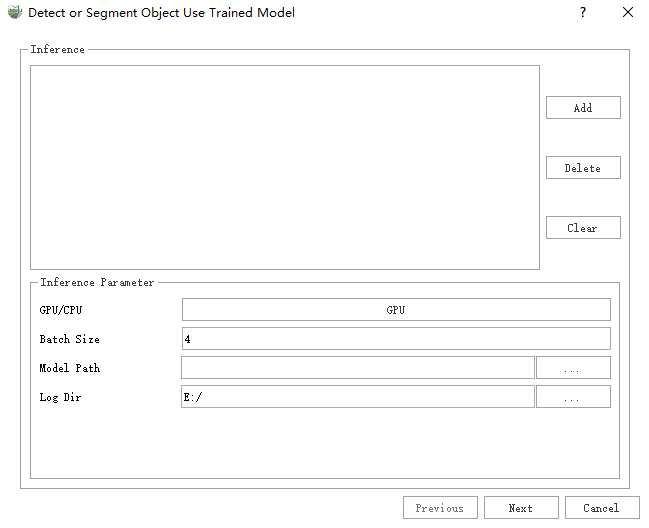Screen dimensions: 649x528
Task: Open the Log Dir browse ellipsis button
Action: point(573,397)
